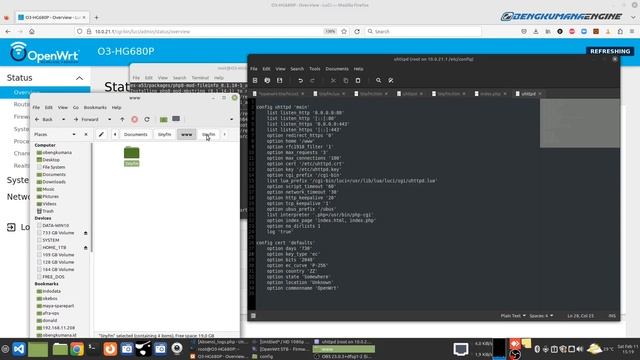Open Documents menu in text editor
Screen dimensions: 640x360
pyautogui.click(x=337, y=69)
